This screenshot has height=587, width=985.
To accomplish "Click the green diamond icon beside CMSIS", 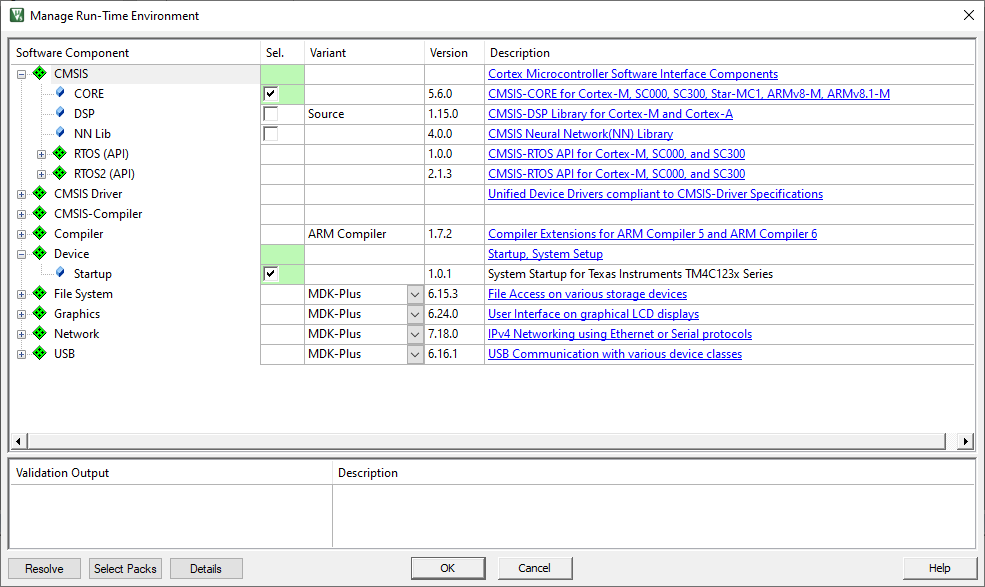I will [40, 74].
